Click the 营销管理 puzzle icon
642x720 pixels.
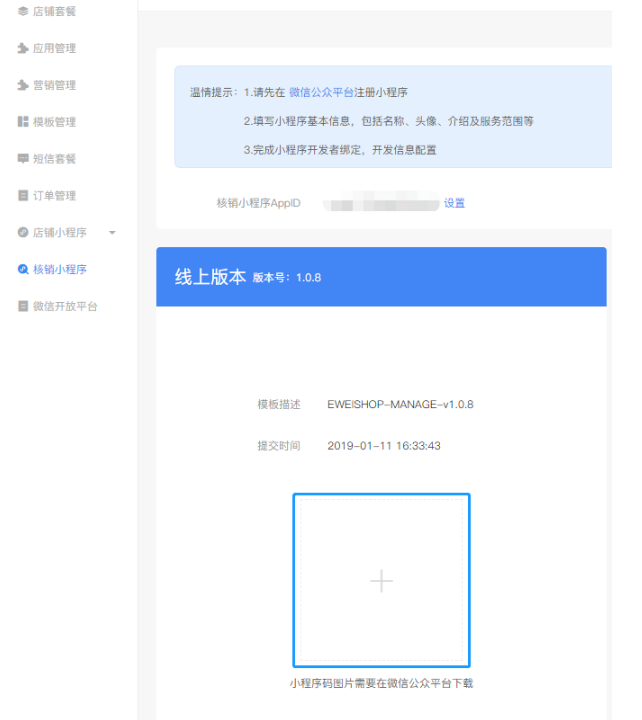click(x=23, y=85)
